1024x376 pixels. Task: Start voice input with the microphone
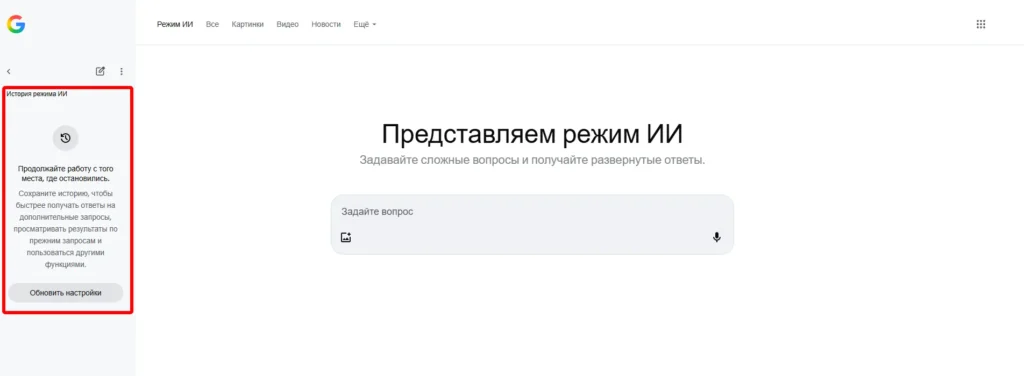pos(716,238)
